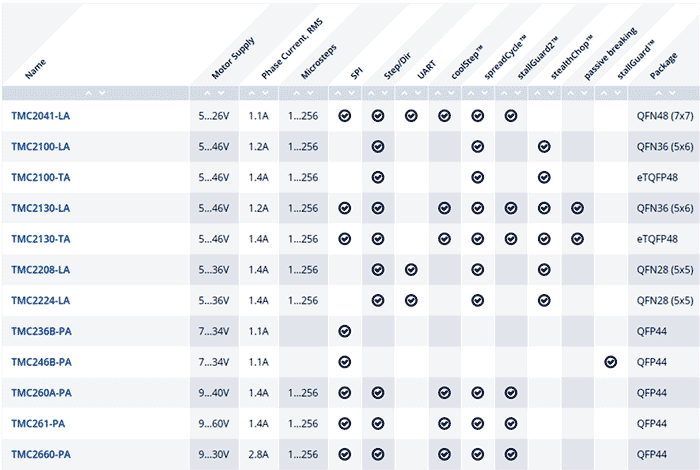Click UART checkmark in TMC2208-LA row
The width and height of the screenshot is (700, 470).
411,270
